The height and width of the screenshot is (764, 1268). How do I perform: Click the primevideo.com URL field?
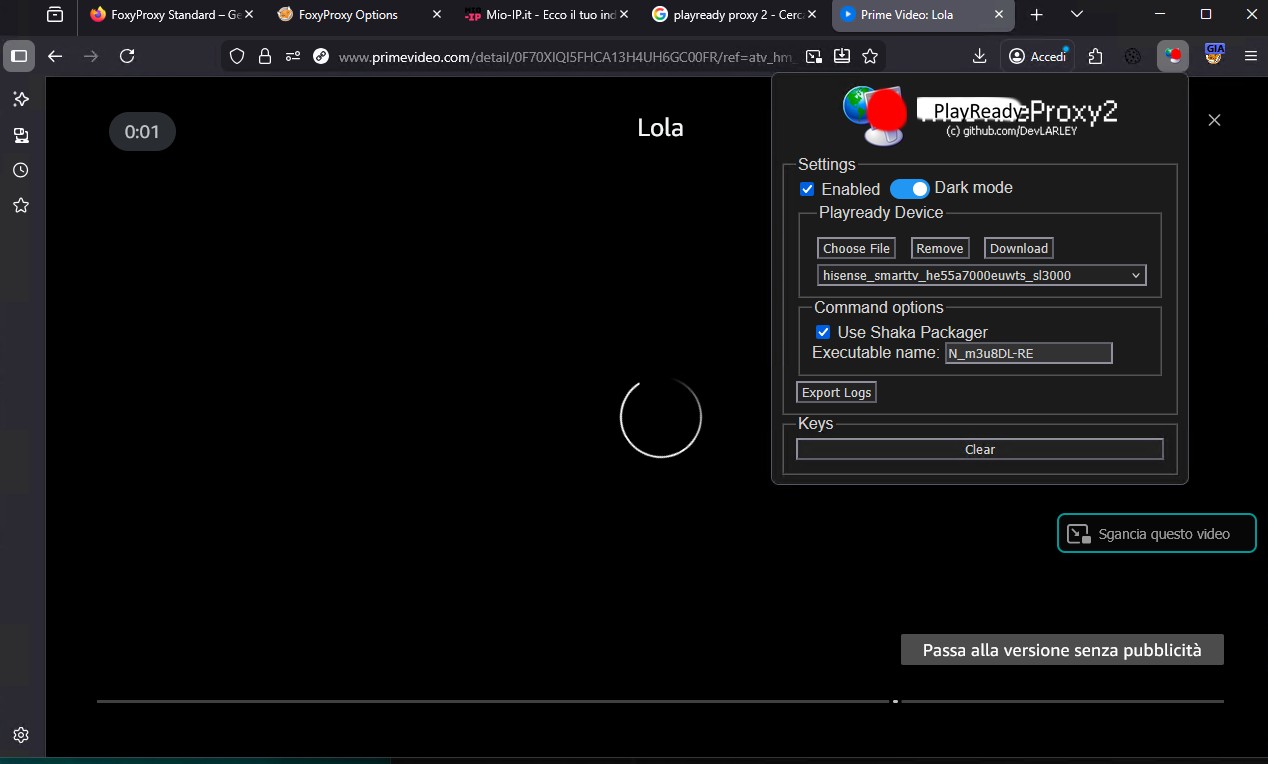click(x=567, y=57)
